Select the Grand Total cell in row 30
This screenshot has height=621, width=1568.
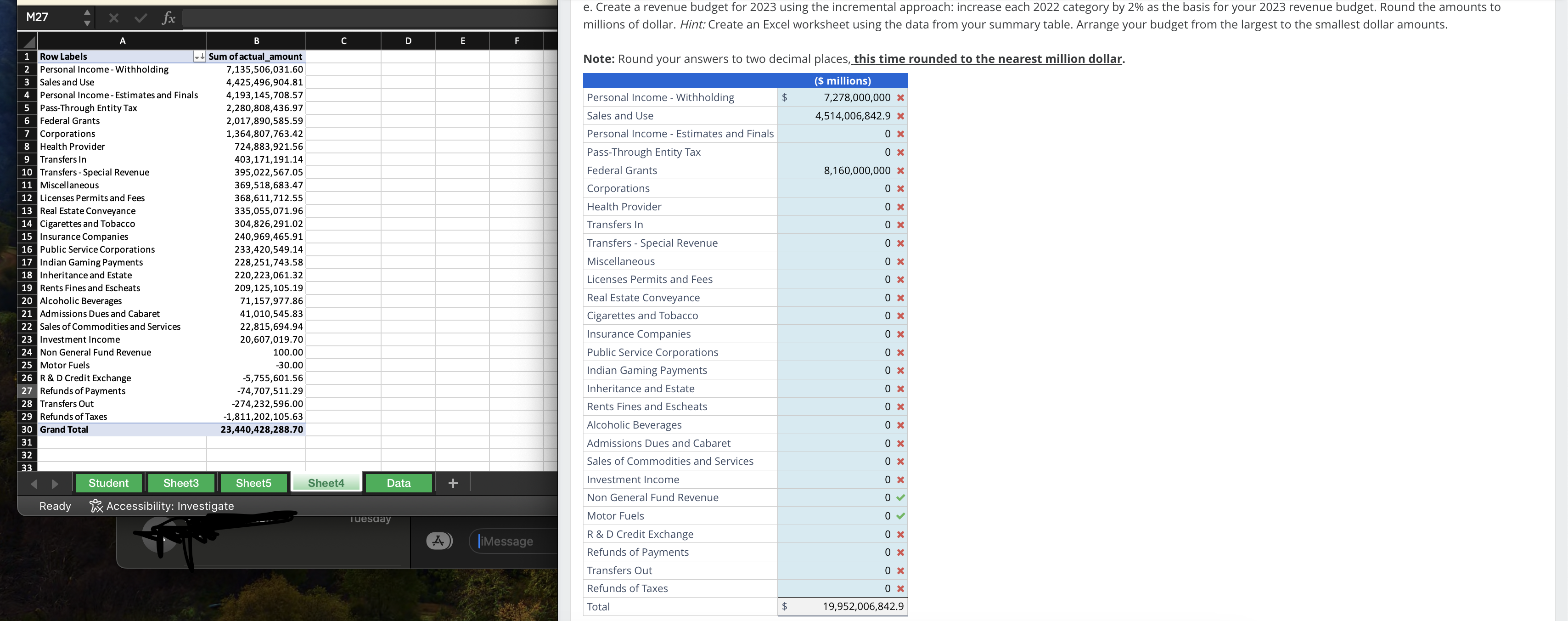(63, 429)
